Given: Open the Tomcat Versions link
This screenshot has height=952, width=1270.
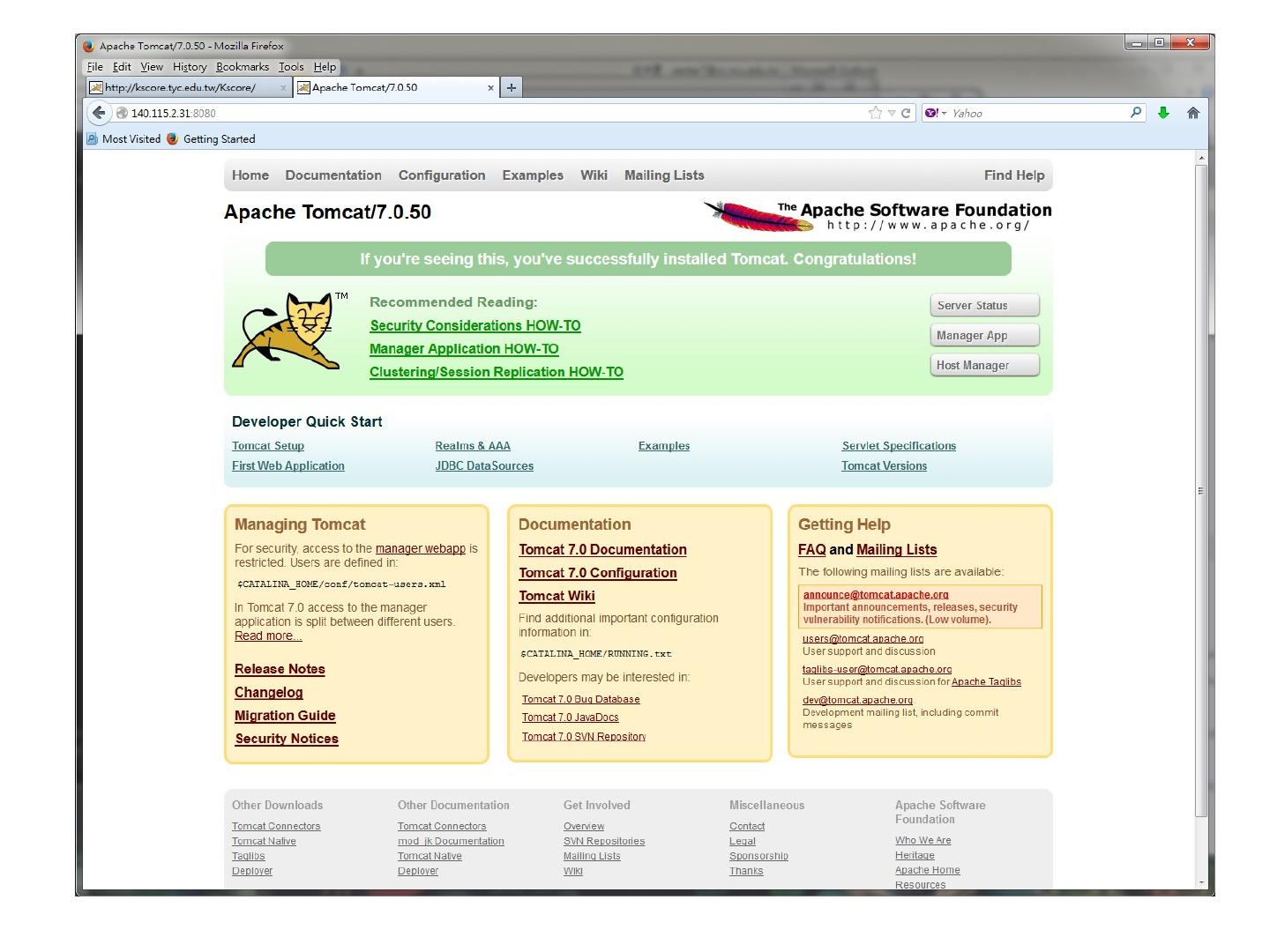Looking at the screenshot, I should tap(884, 466).
